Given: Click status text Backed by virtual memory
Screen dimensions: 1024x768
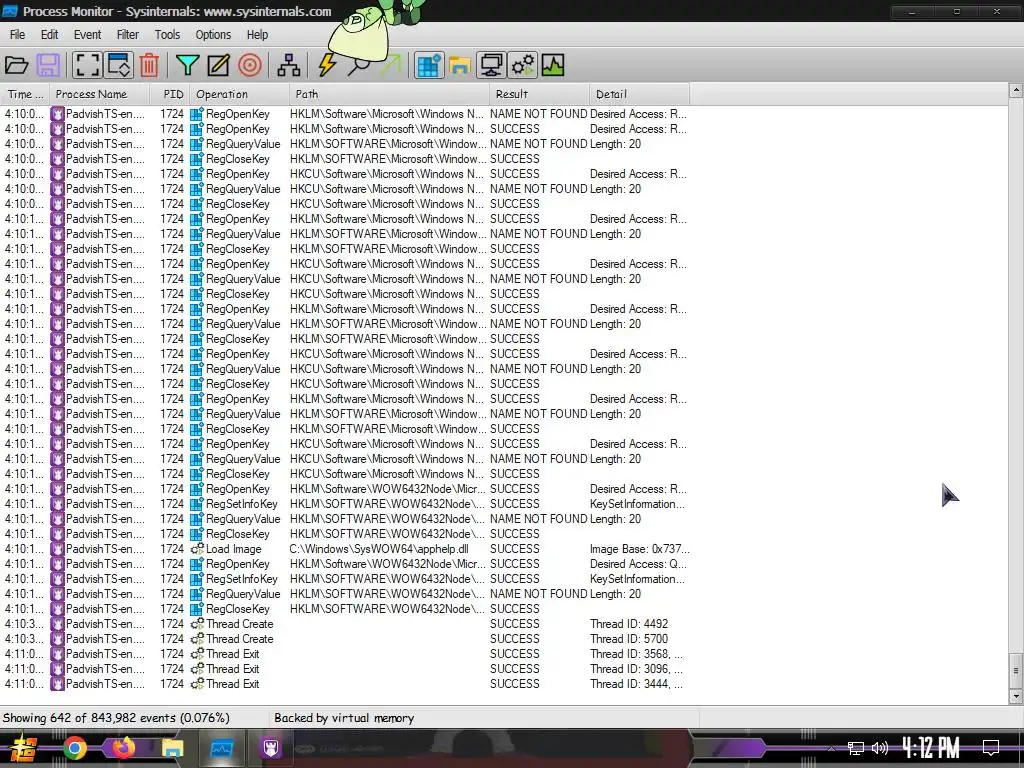Looking at the screenshot, I should [x=344, y=718].
